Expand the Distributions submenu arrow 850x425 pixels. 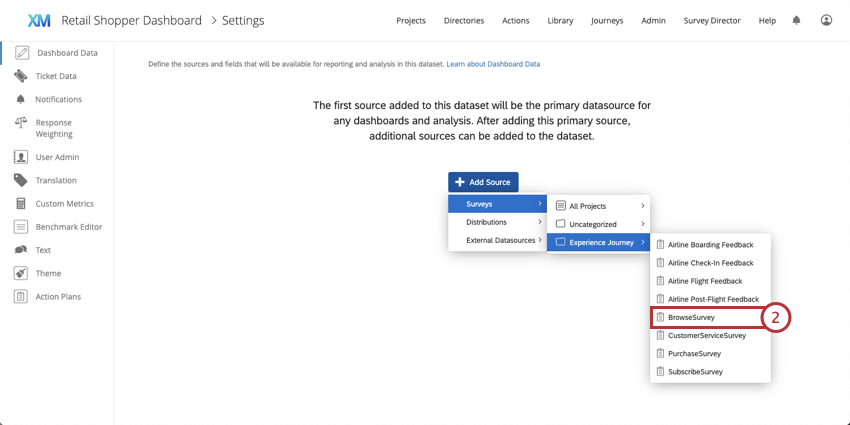[x=540, y=222]
